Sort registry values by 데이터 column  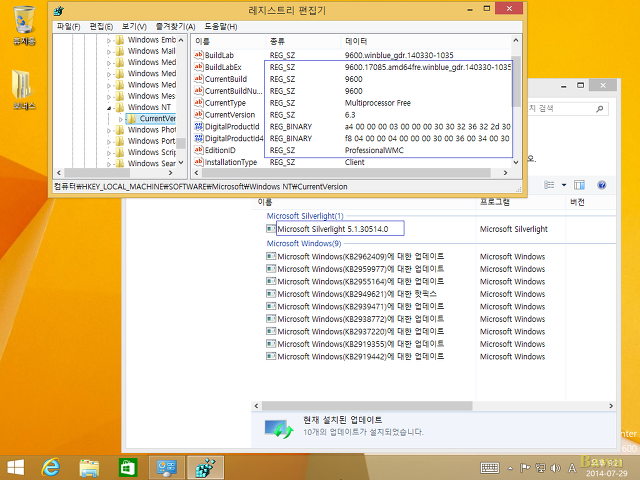coord(426,41)
